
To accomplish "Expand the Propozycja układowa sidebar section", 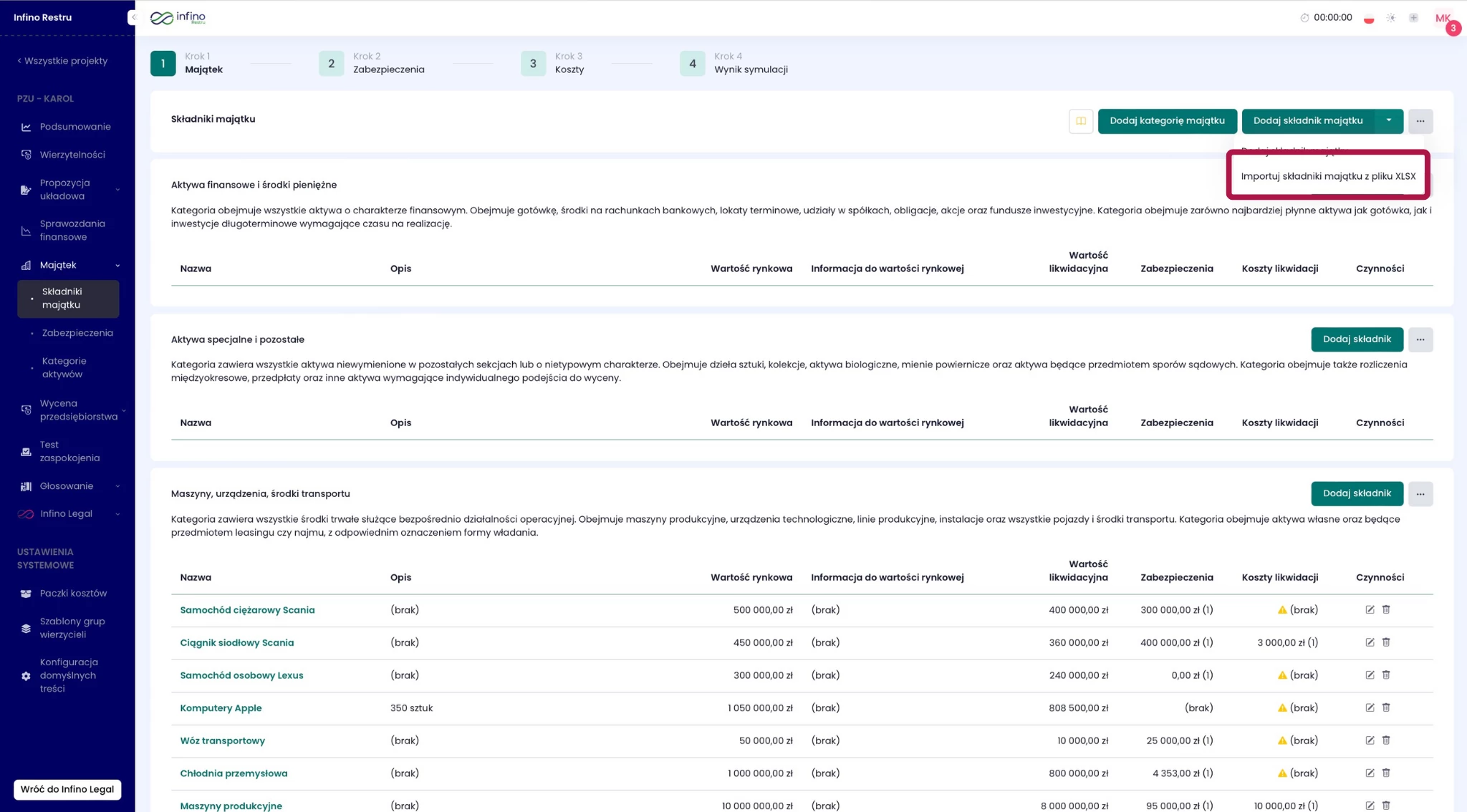I will (117, 190).
